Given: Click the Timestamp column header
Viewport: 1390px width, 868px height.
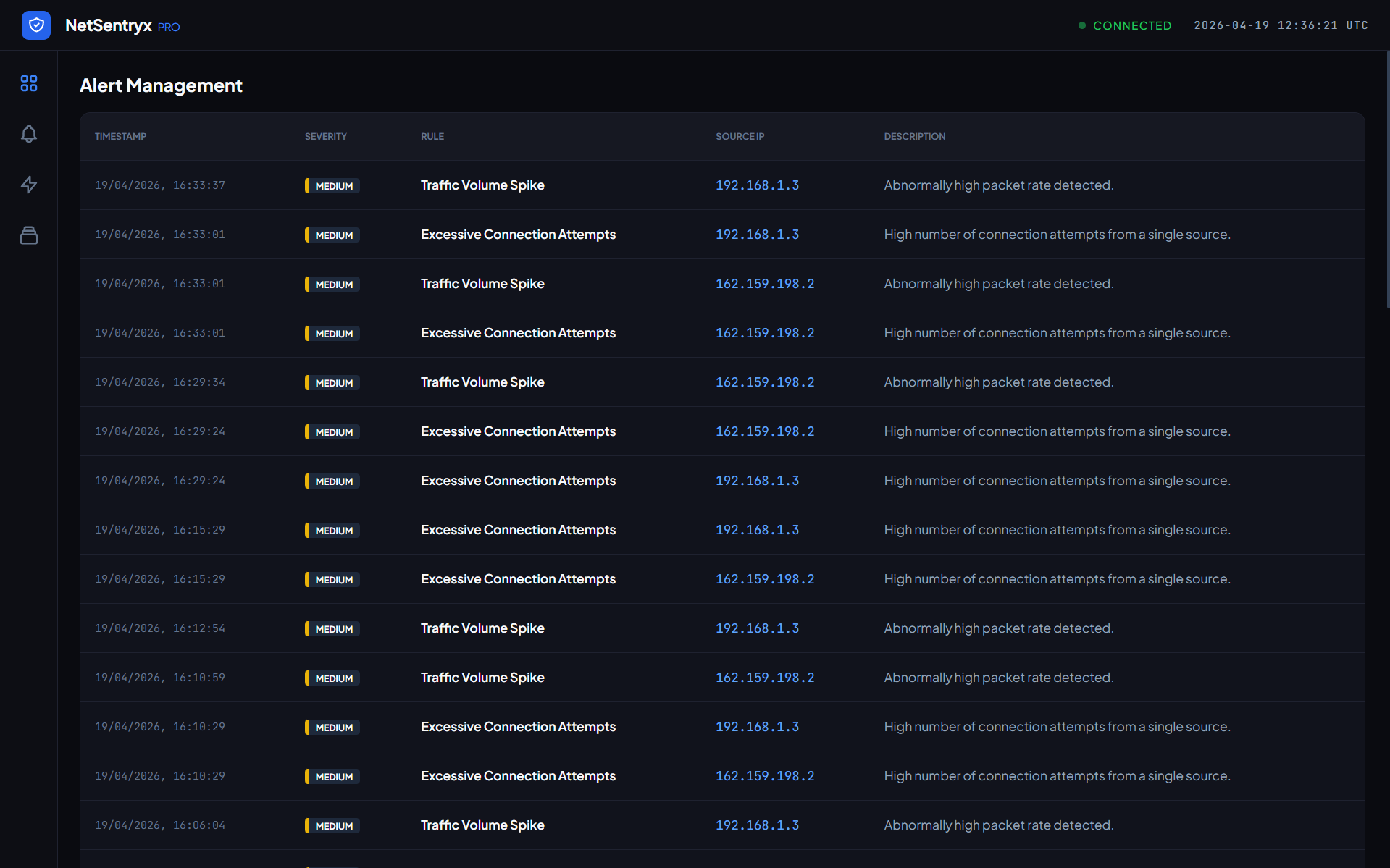Looking at the screenshot, I should (x=120, y=136).
